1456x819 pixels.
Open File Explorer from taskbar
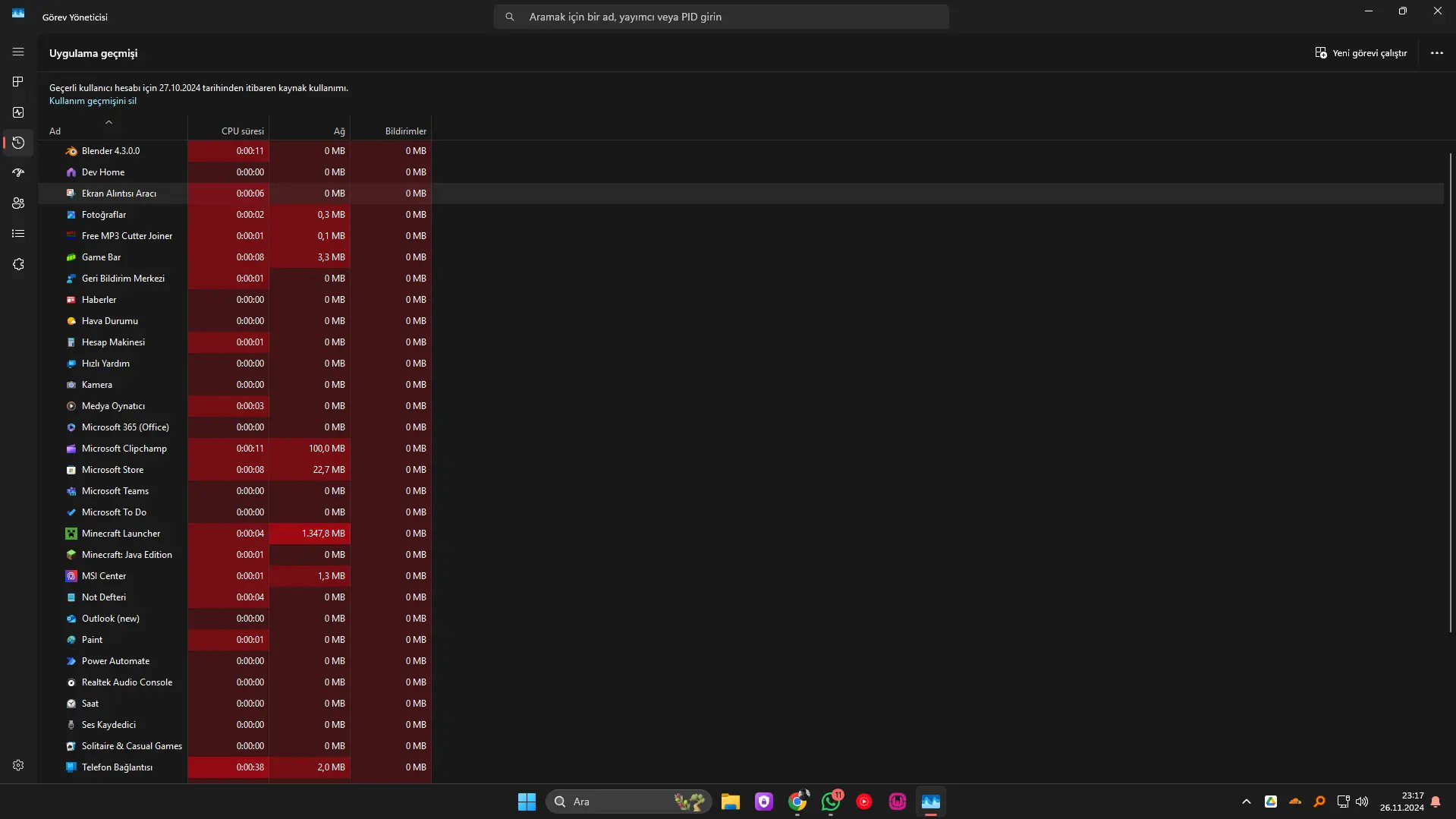(731, 802)
